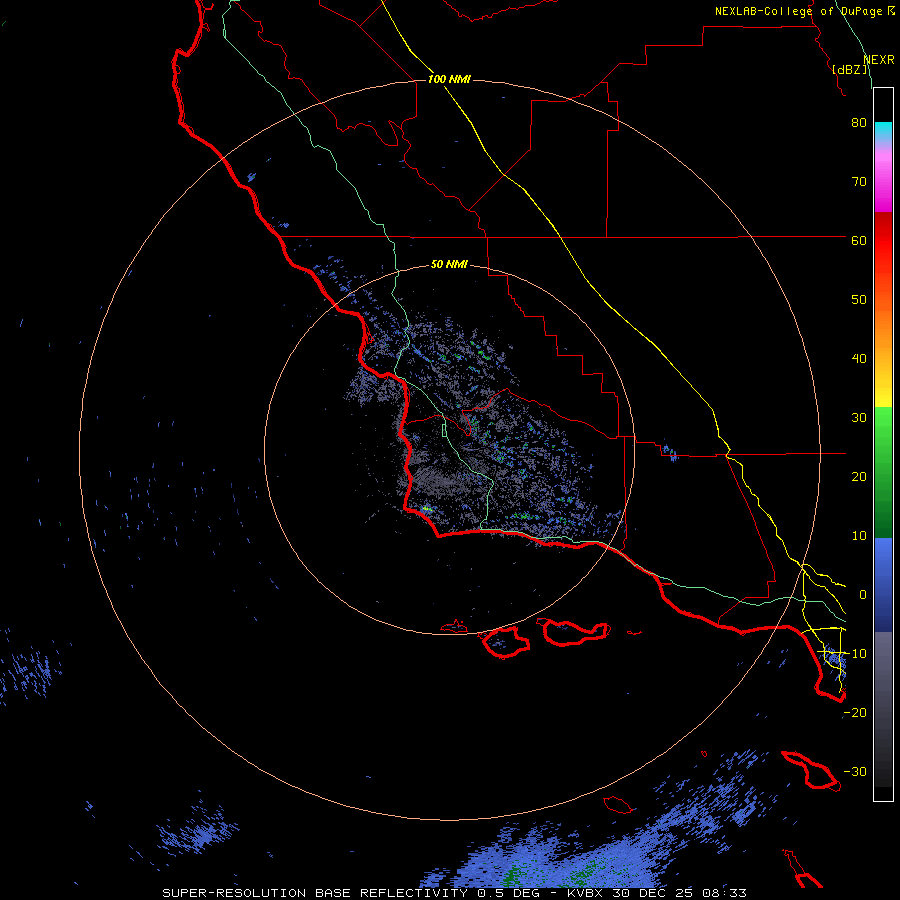Click the 50 dBZ scale value
The height and width of the screenshot is (900, 900).
[x=859, y=300]
